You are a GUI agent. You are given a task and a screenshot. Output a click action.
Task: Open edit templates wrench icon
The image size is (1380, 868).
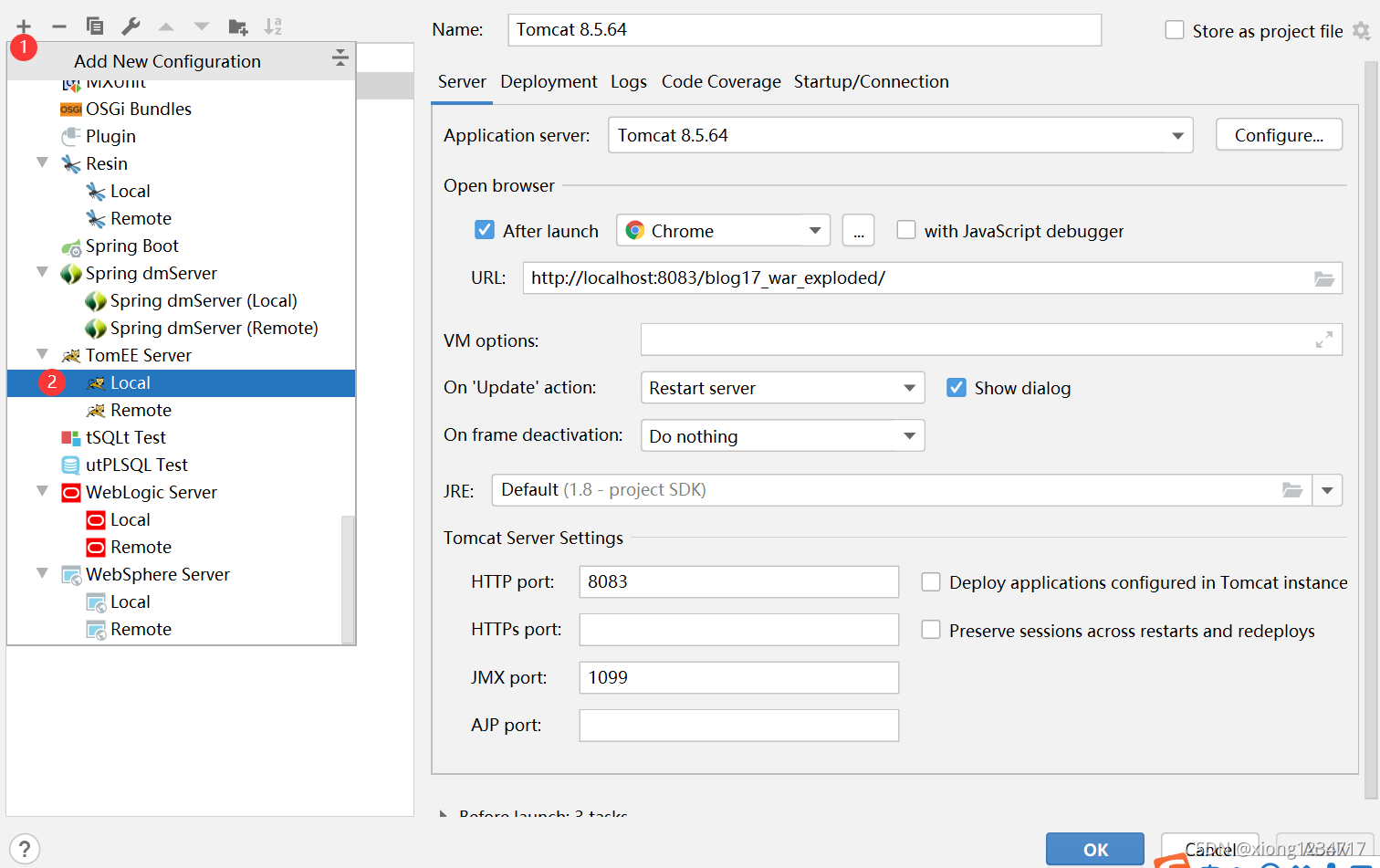(x=131, y=26)
